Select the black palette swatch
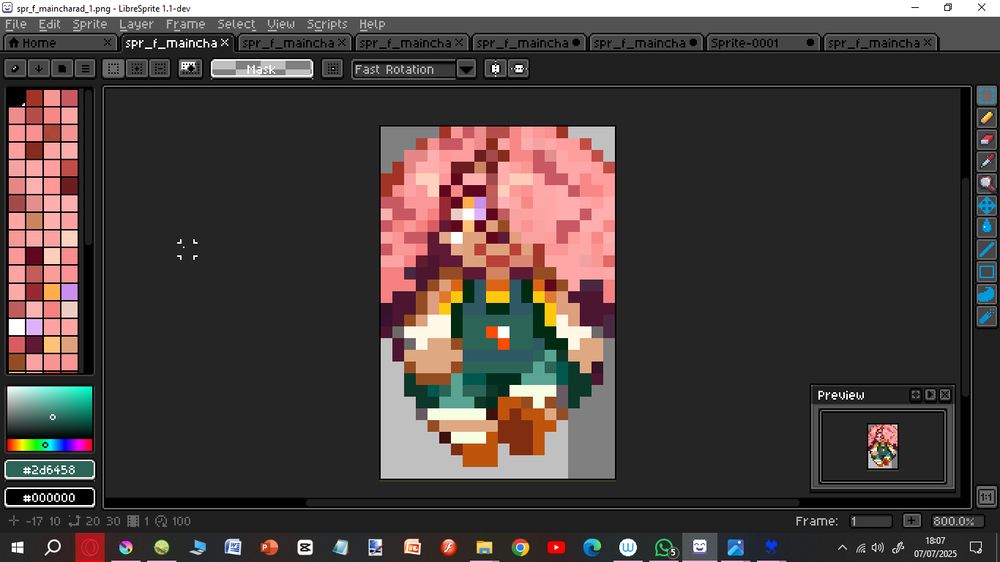Screen dimensions: 1000x562 [16, 97]
